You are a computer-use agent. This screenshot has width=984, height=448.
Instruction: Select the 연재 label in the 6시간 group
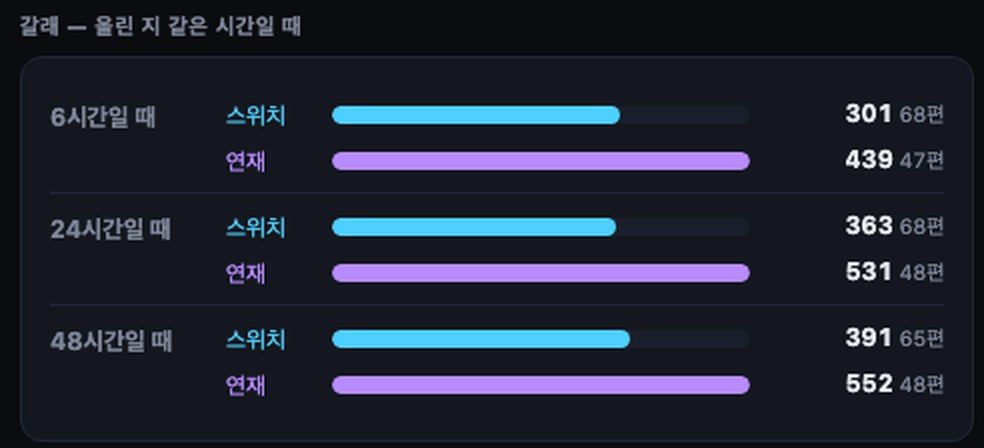coord(245,161)
